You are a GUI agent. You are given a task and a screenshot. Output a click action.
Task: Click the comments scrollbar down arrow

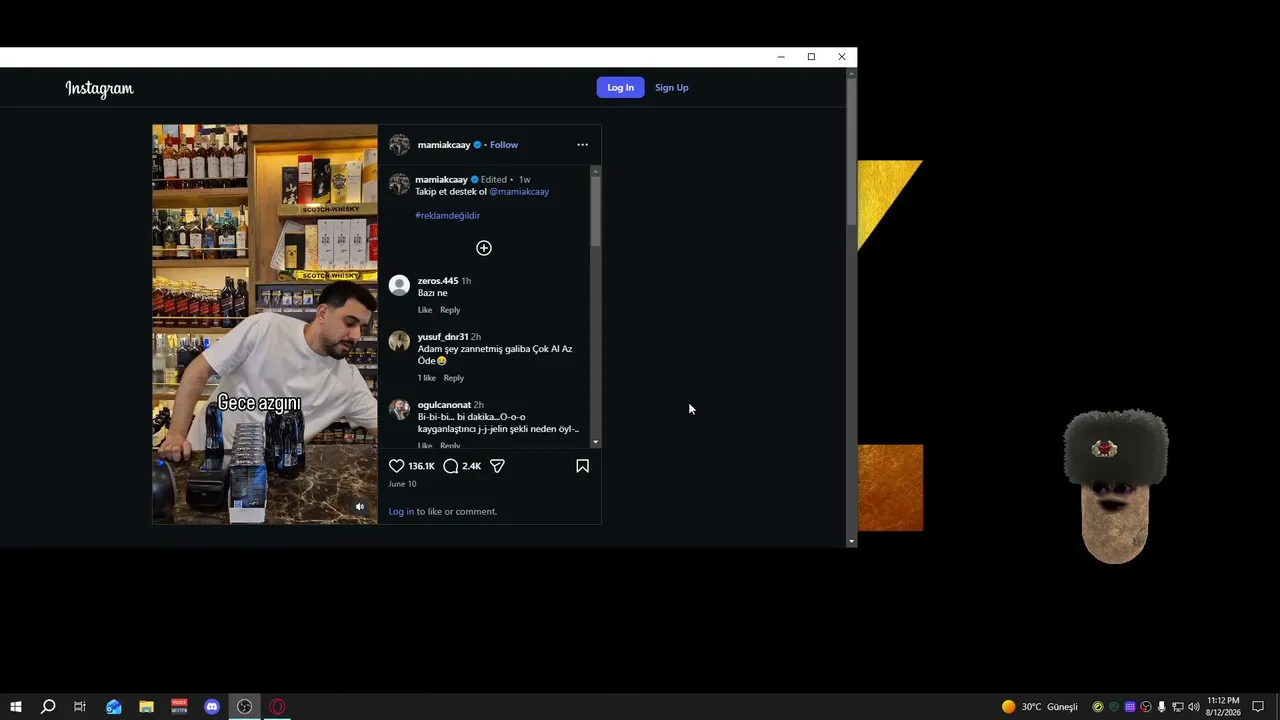click(x=596, y=442)
